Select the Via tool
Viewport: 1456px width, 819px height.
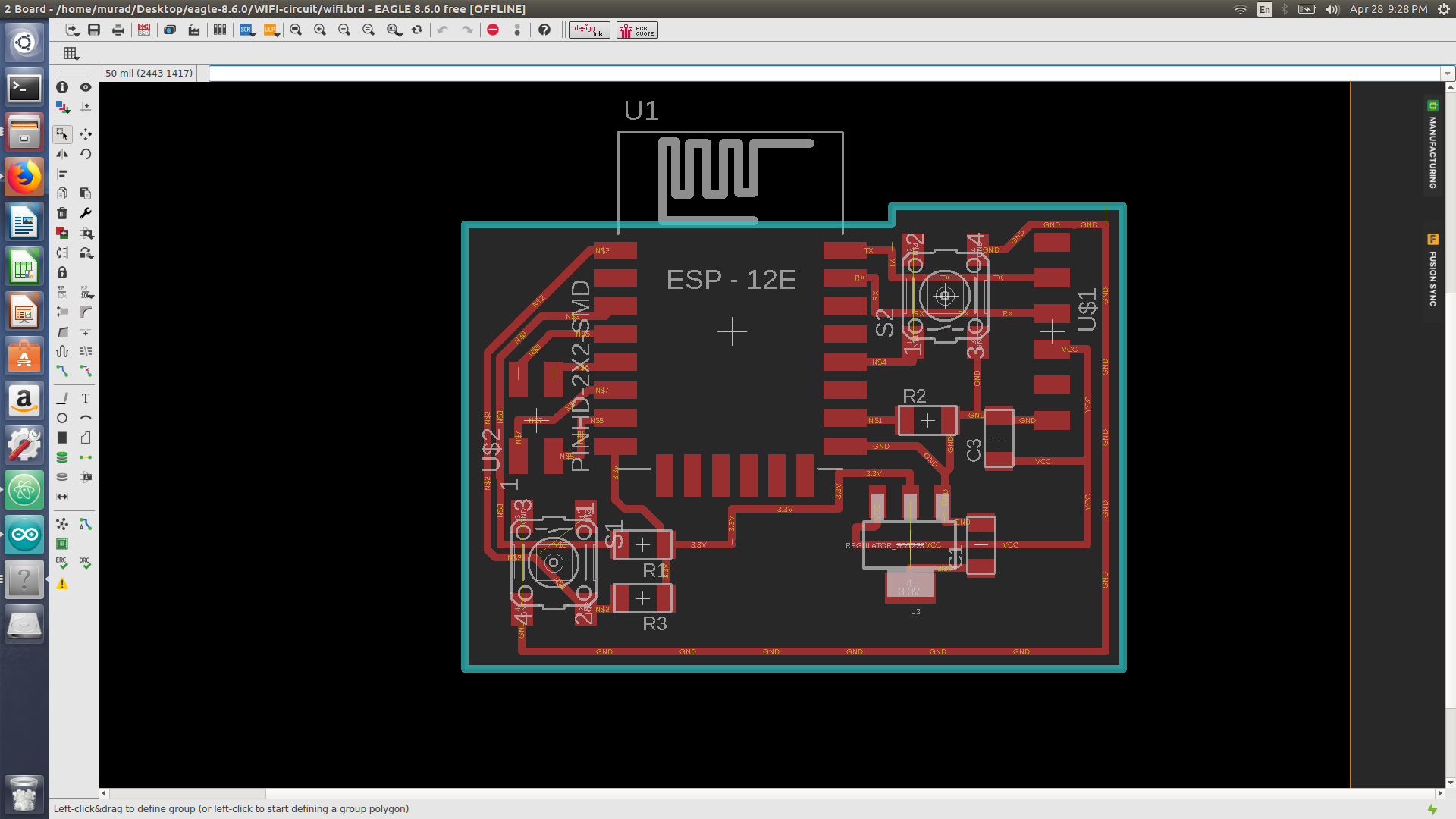(x=62, y=457)
